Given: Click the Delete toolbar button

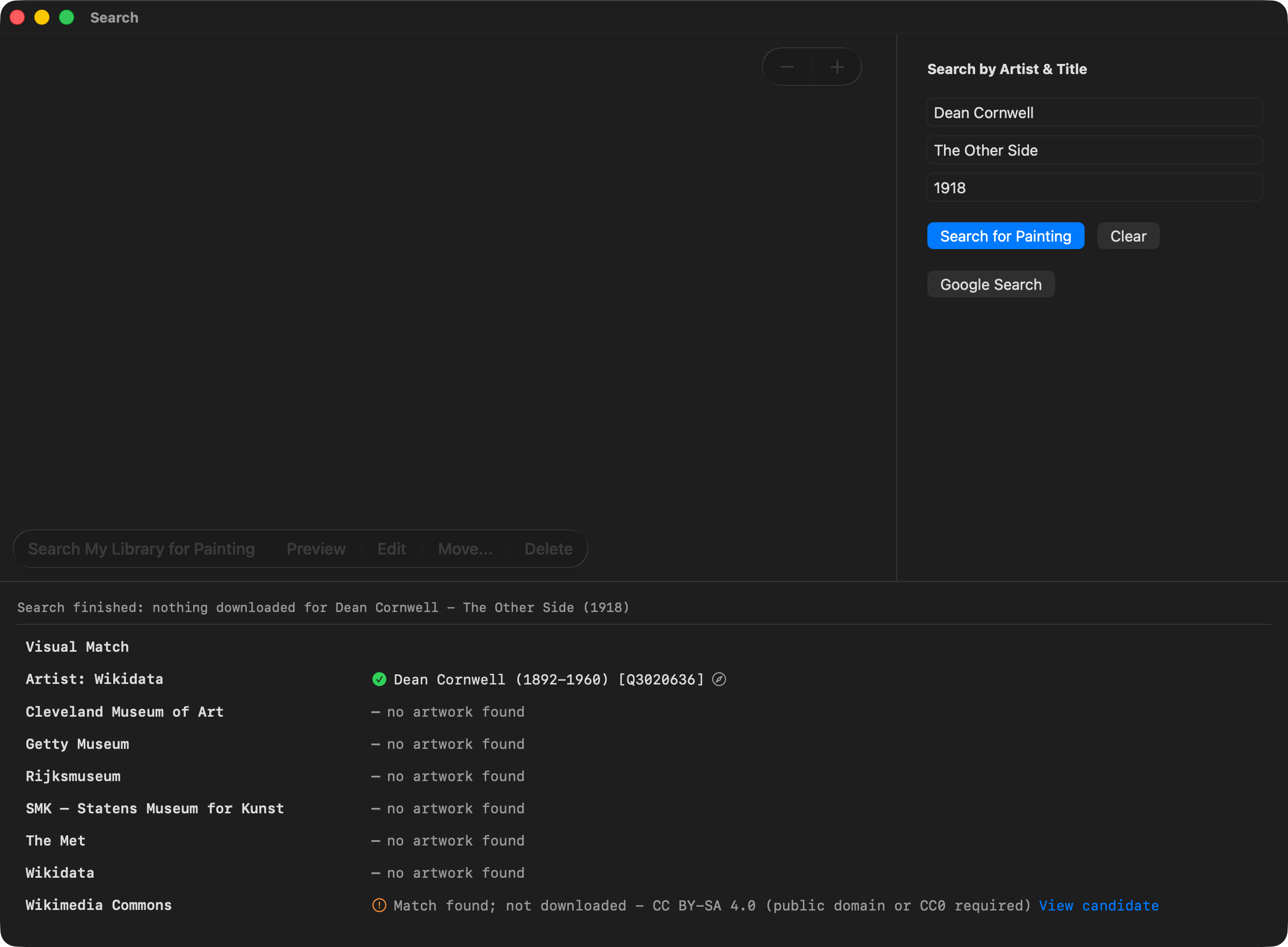Looking at the screenshot, I should coord(548,549).
